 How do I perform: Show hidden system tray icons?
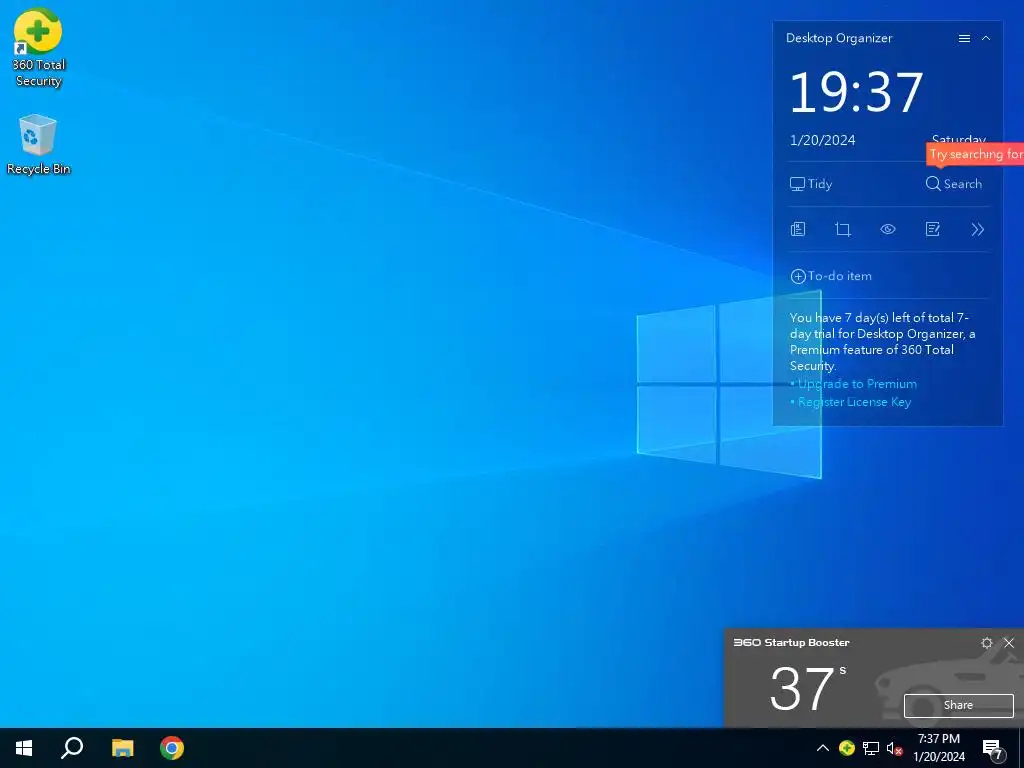click(x=823, y=748)
